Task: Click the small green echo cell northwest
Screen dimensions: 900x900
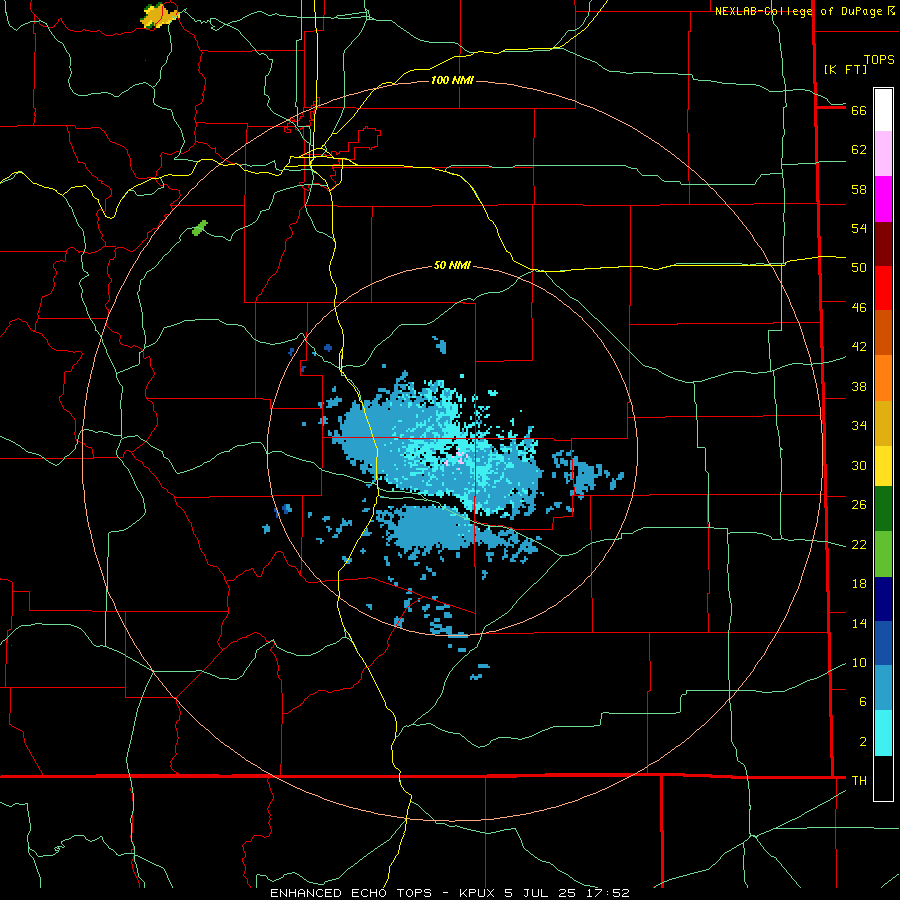Action: click(x=200, y=228)
